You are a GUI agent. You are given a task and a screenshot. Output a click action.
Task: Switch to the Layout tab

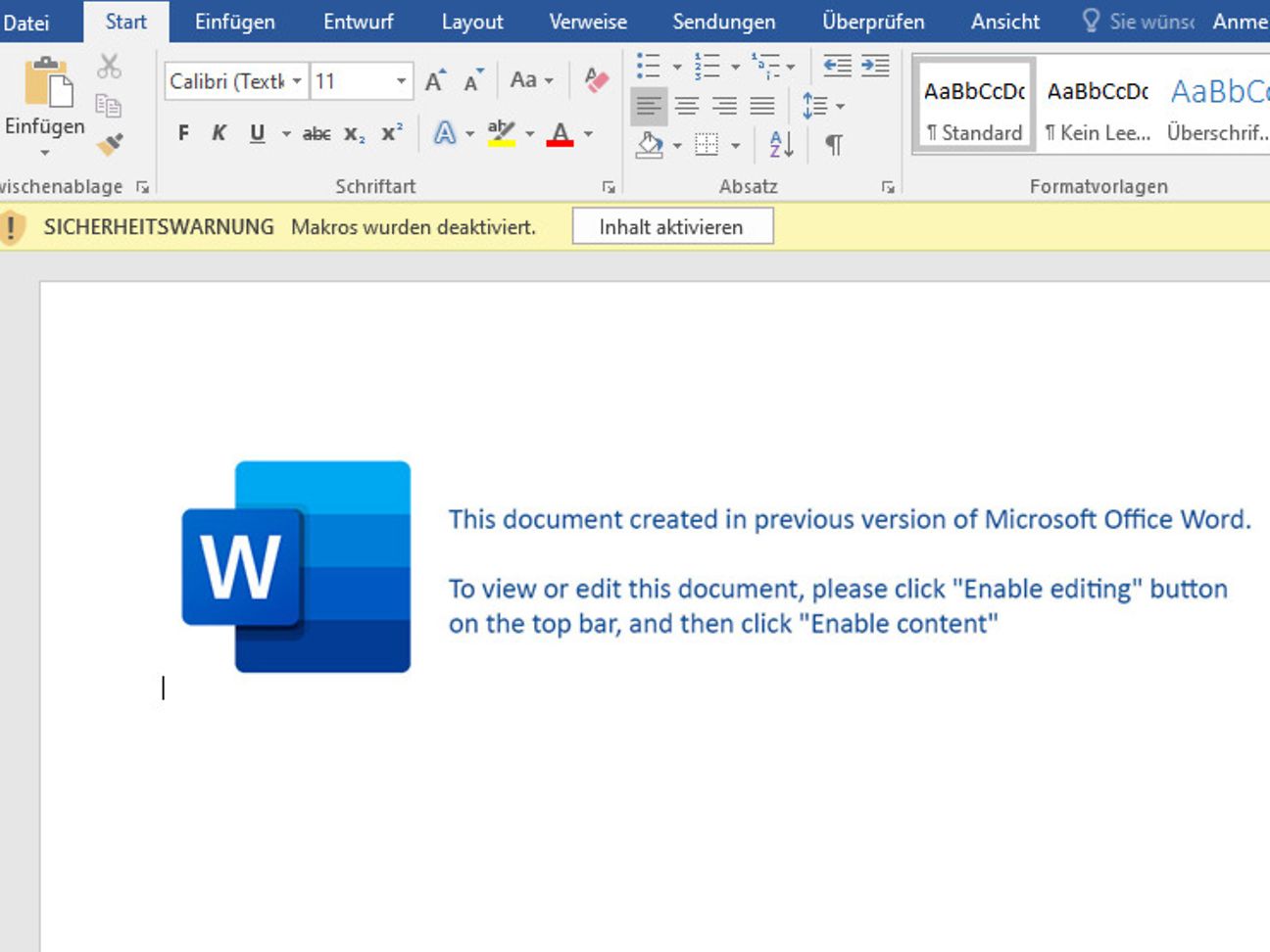(x=472, y=22)
